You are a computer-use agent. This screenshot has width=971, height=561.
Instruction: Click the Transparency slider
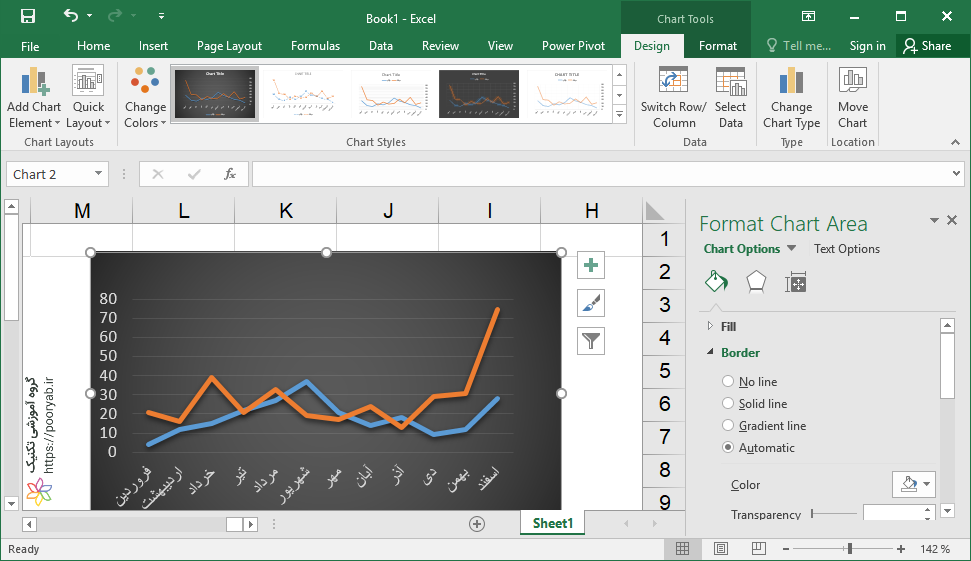834,514
